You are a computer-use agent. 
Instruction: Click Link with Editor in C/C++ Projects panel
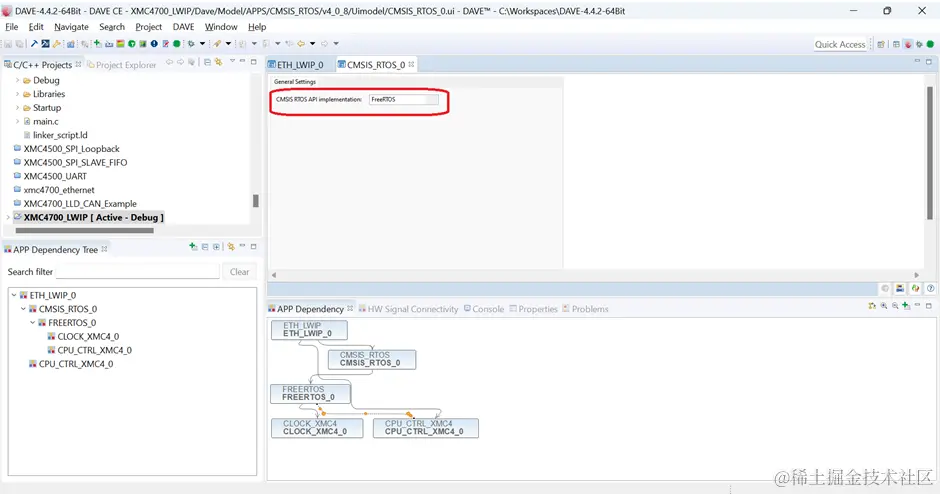(x=218, y=62)
